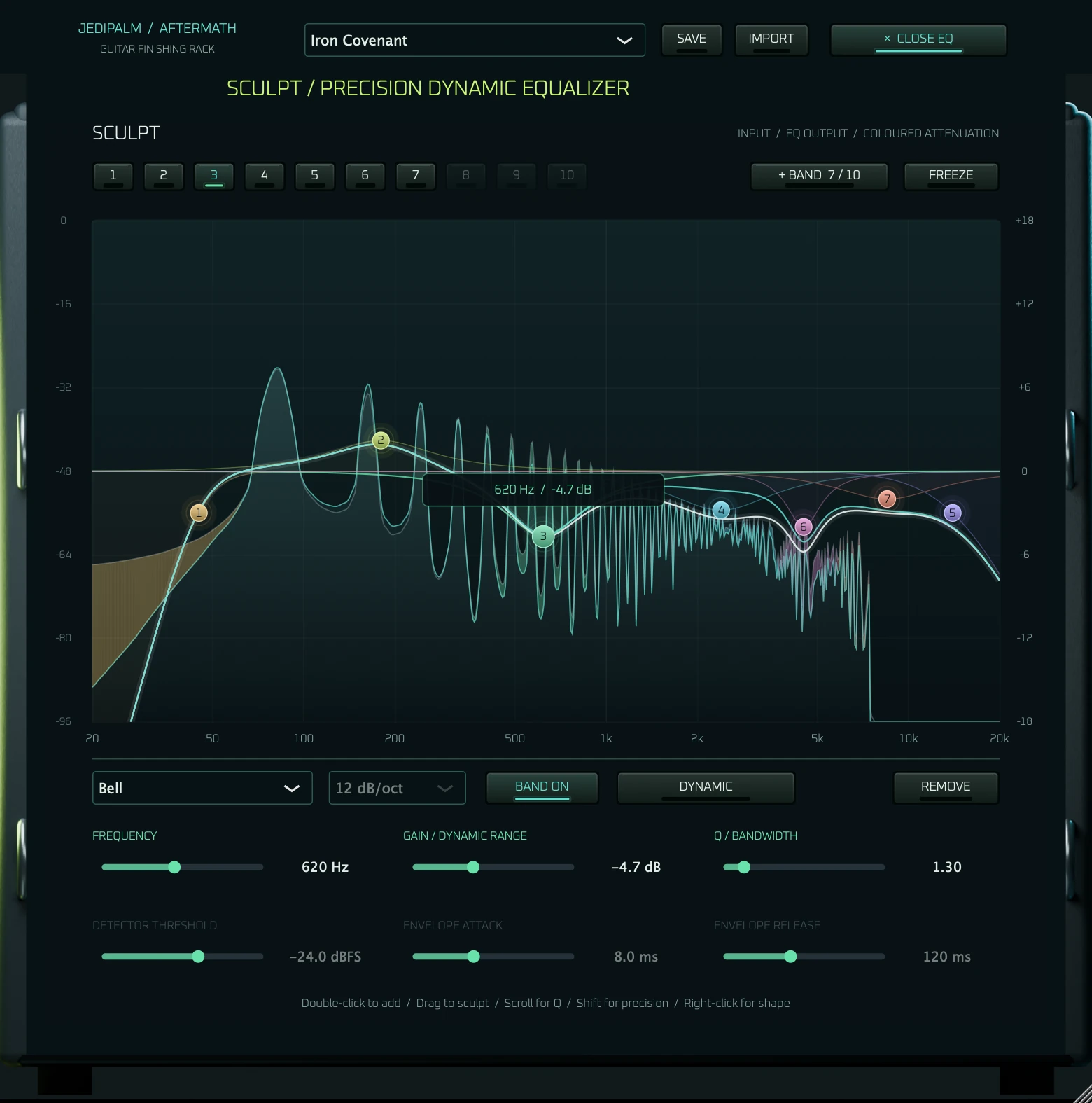1092x1103 pixels.
Task: Select EQ node 2 on the curve
Action: tap(381, 440)
